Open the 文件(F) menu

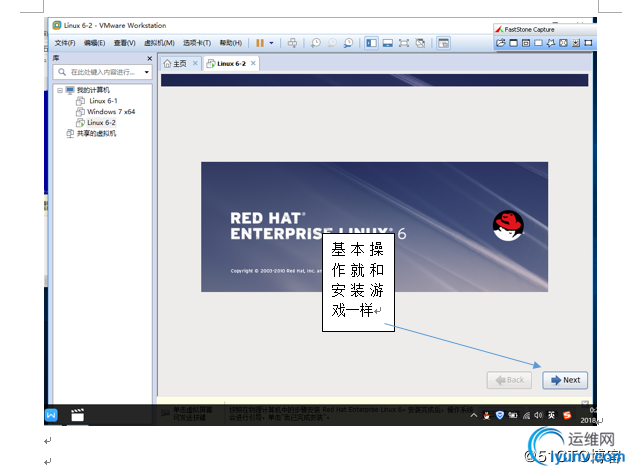(65, 43)
